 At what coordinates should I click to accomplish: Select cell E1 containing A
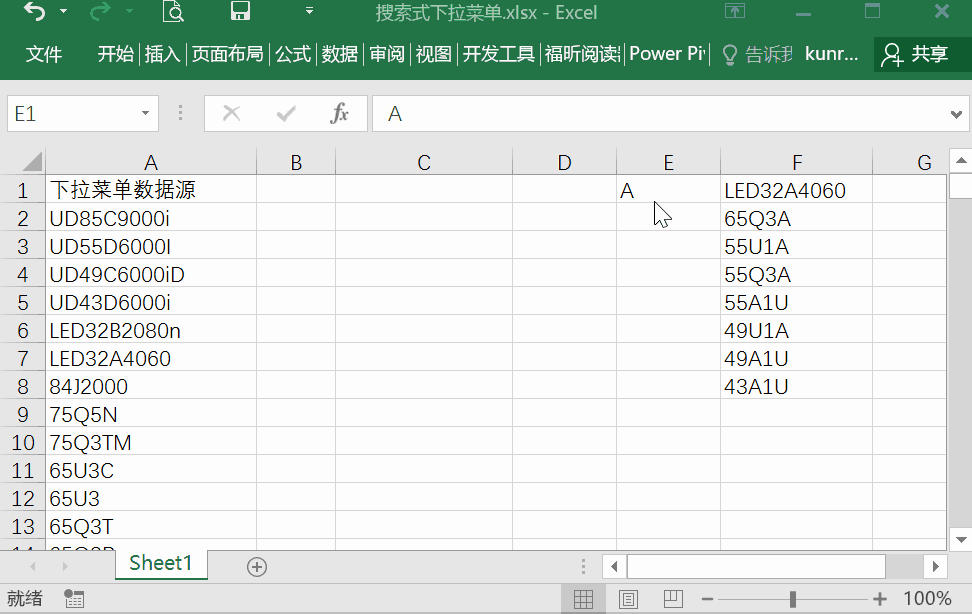[668, 190]
